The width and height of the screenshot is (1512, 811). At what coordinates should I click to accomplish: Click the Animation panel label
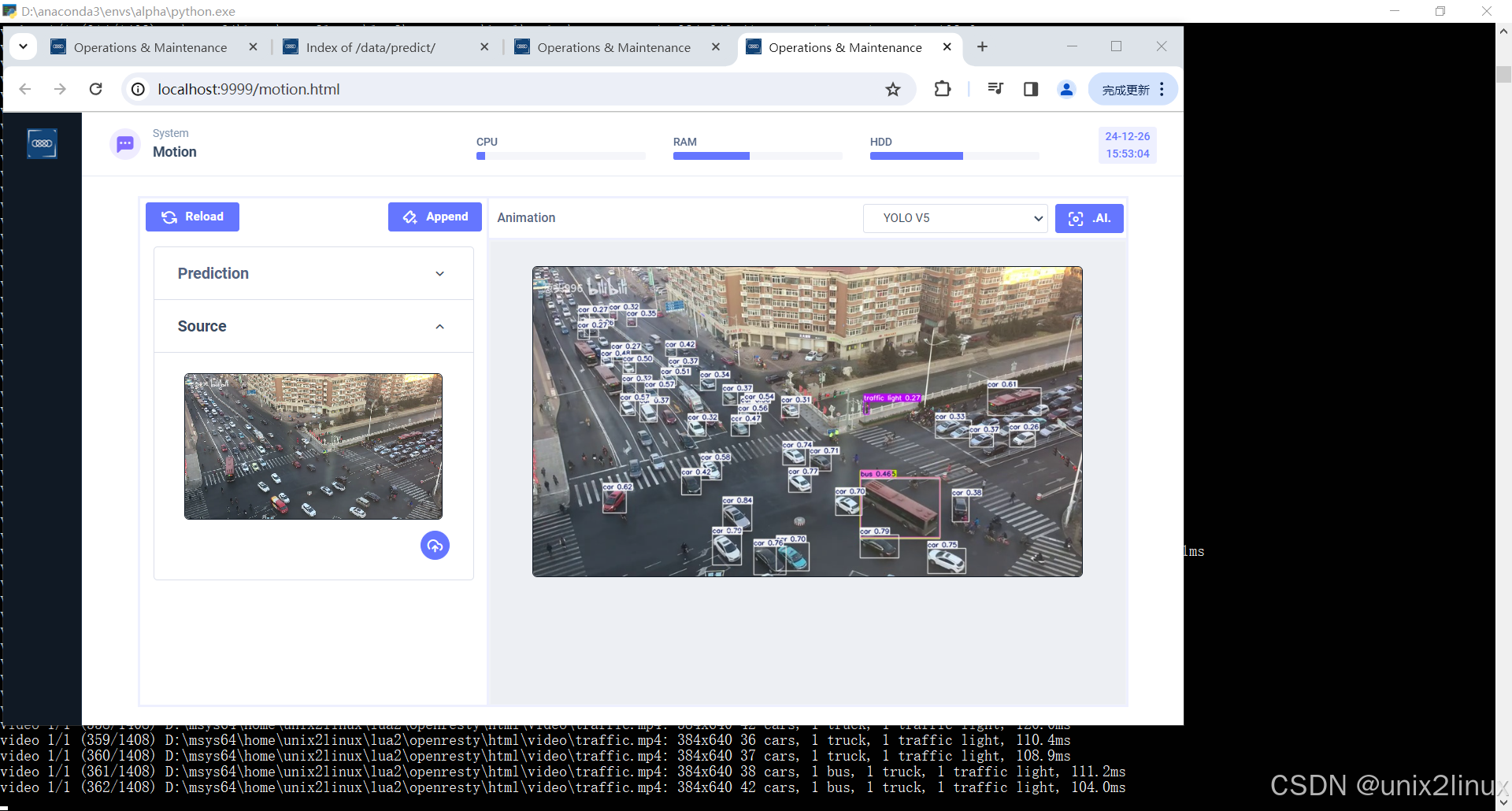pyautogui.click(x=526, y=217)
